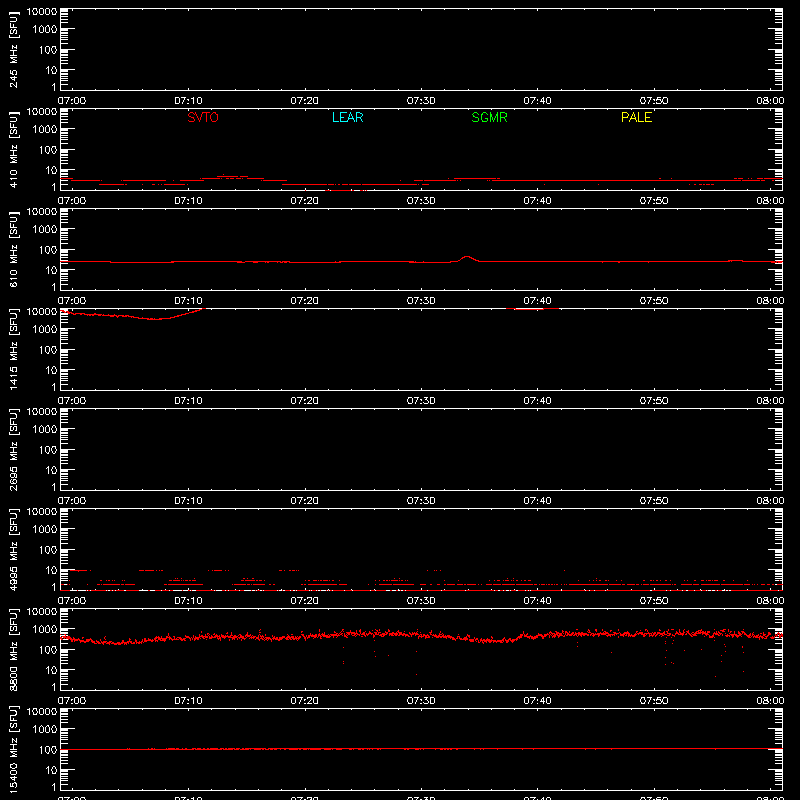The height and width of the screenshot is (800, 800).
Task: Click the 07:00 label under the 245 MHz plot
Action: [72, 101]
